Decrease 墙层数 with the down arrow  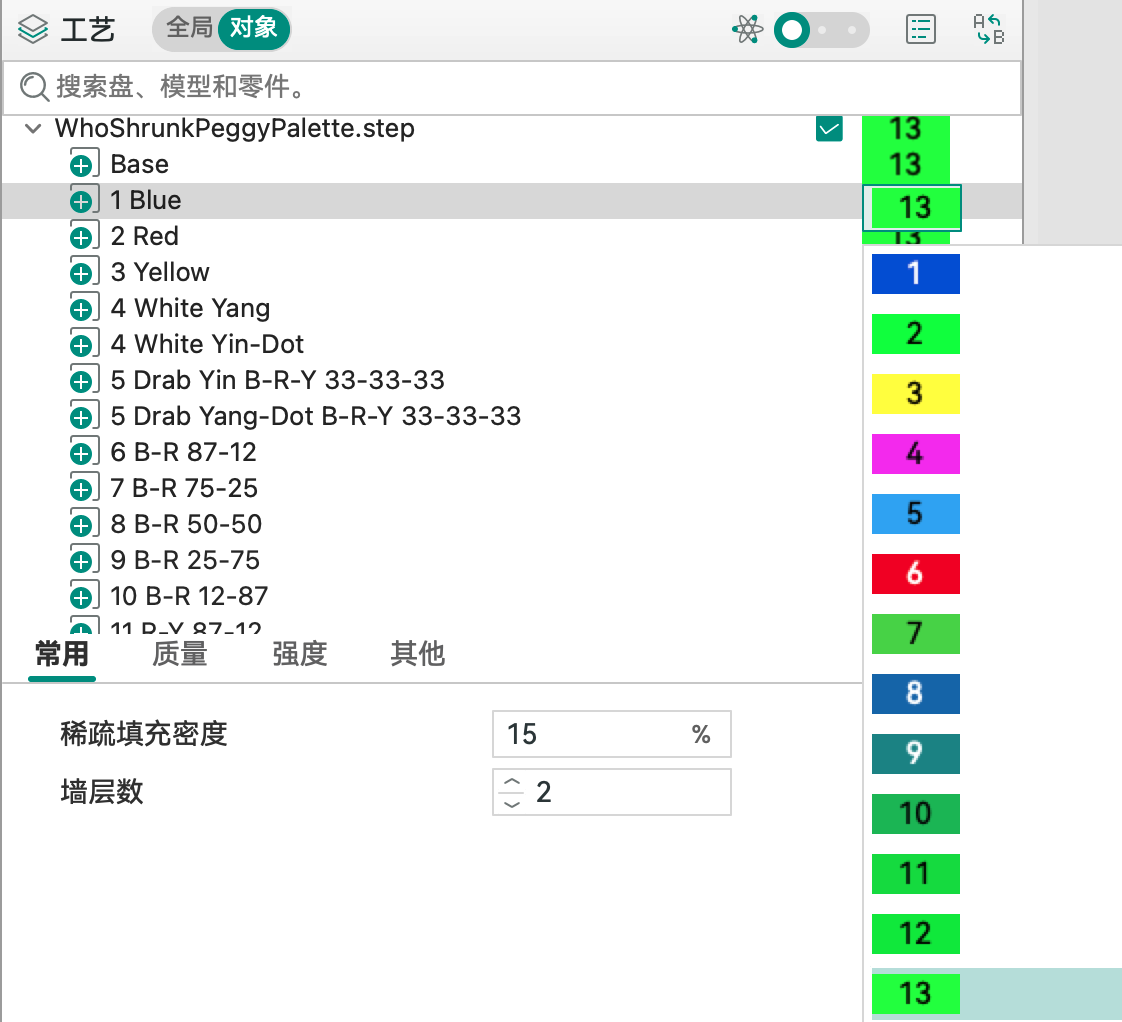tap(512, 804)
